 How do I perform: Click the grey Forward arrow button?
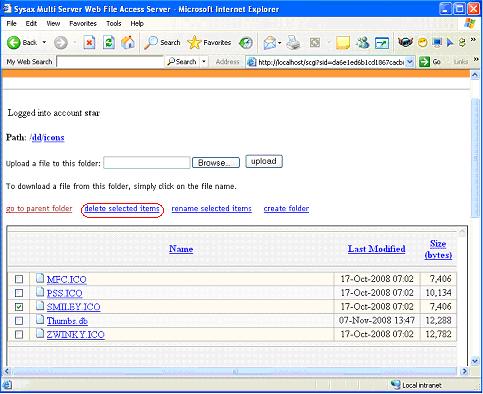61,43
